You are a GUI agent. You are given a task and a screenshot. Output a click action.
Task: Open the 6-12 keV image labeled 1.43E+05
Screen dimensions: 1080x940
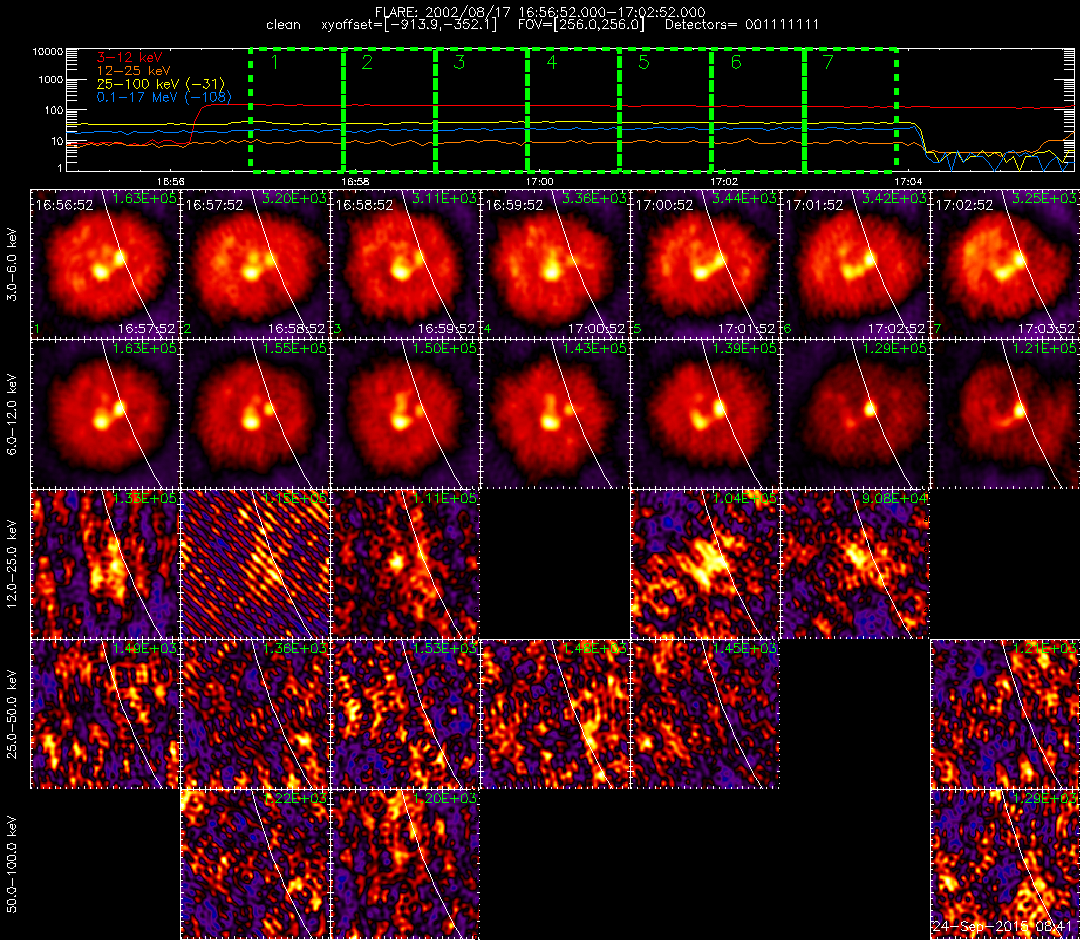pyautogui.click(x=555, y=415)
